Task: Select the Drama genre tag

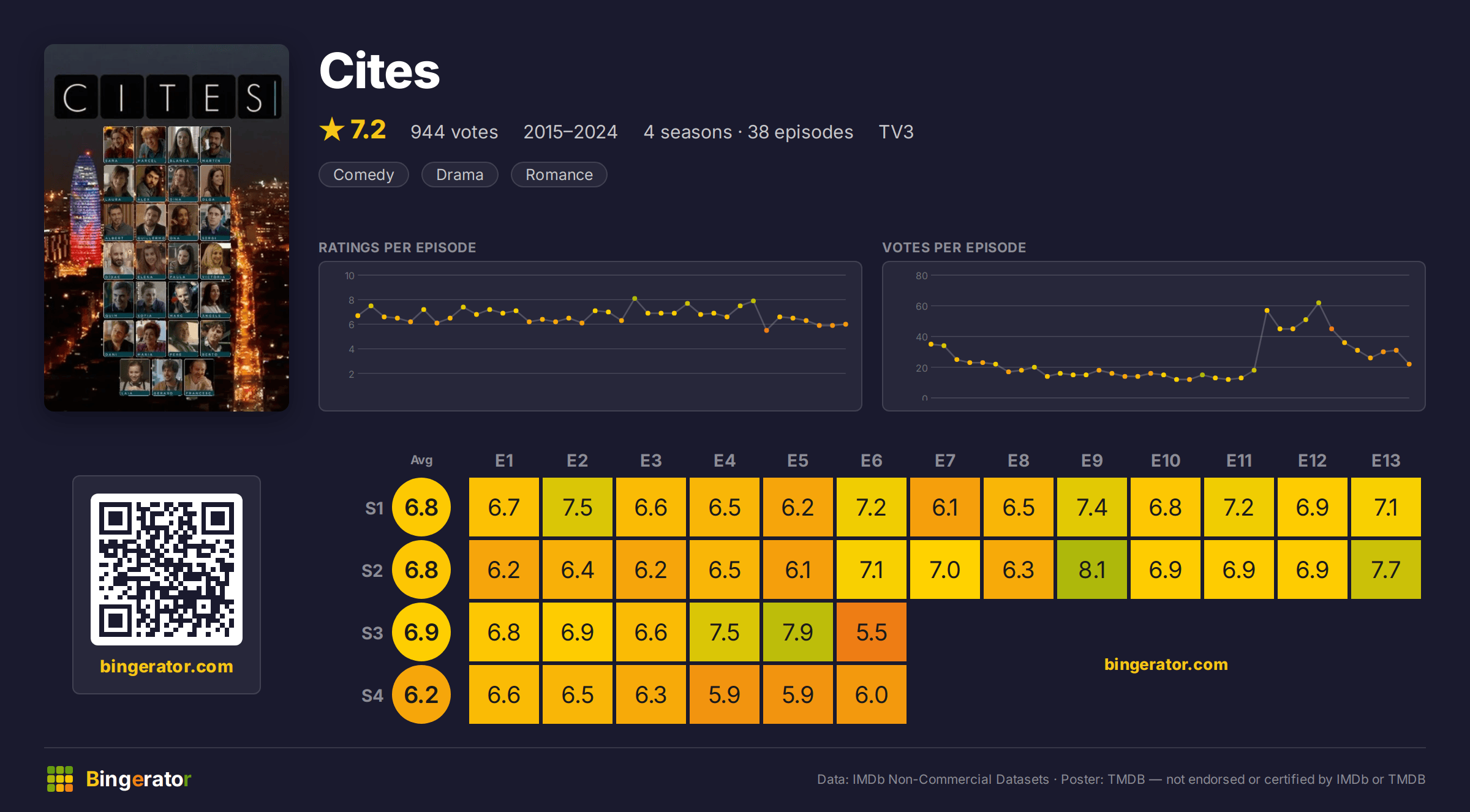Action: pyautogui.click(x=460, y=175)
